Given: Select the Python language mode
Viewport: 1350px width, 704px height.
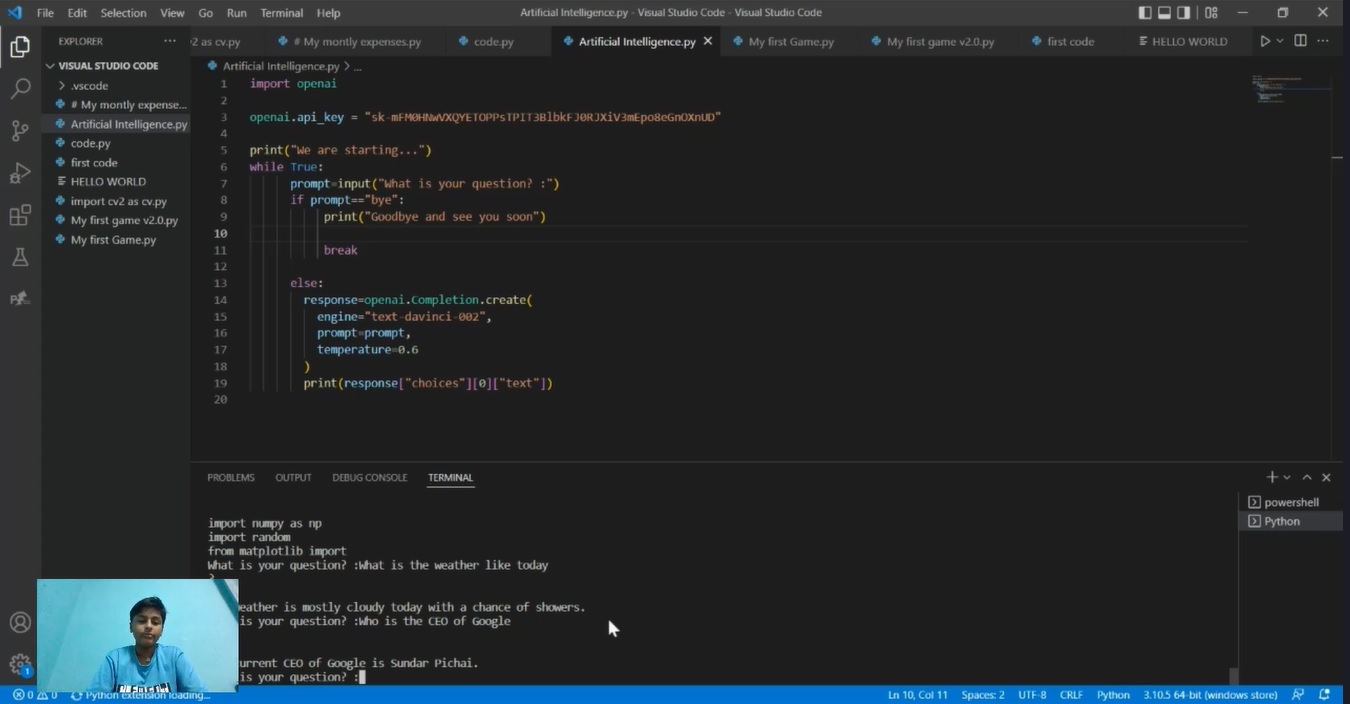Looking at the screenshot, I should [1113, 695].
